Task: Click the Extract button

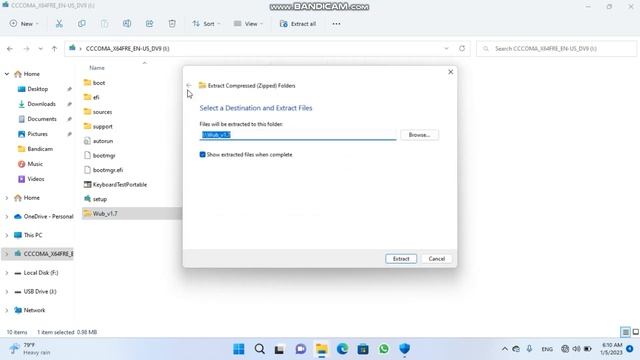Action: [x=401, y=259]
